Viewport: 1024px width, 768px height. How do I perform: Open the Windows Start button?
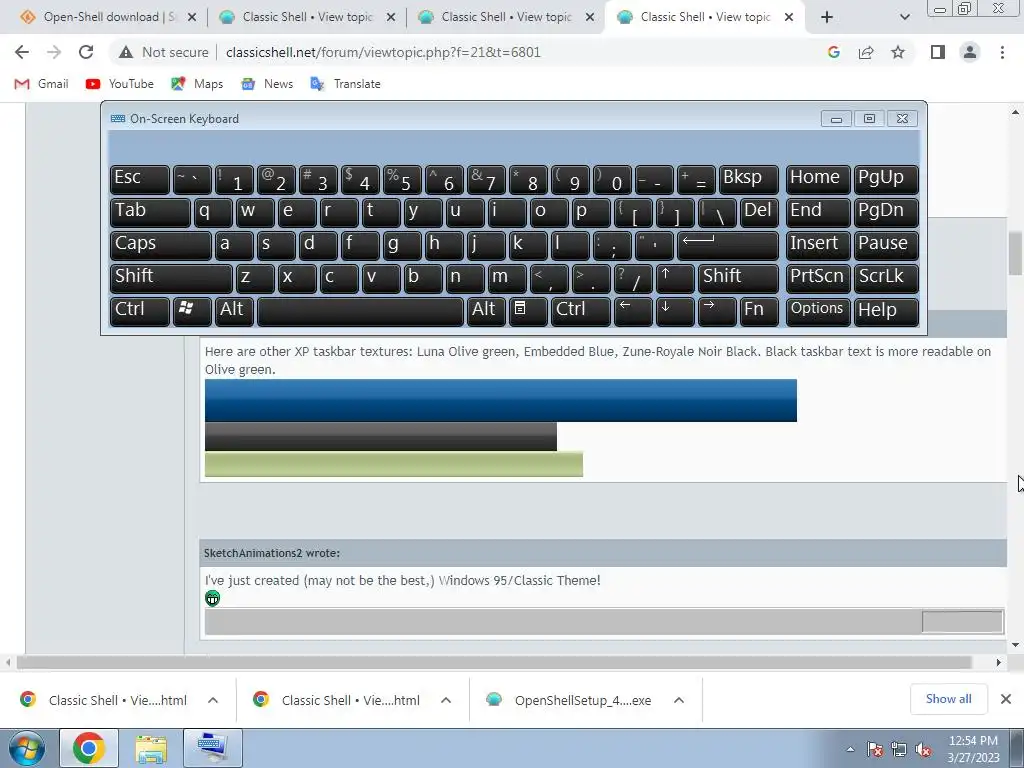click(27, 748)
